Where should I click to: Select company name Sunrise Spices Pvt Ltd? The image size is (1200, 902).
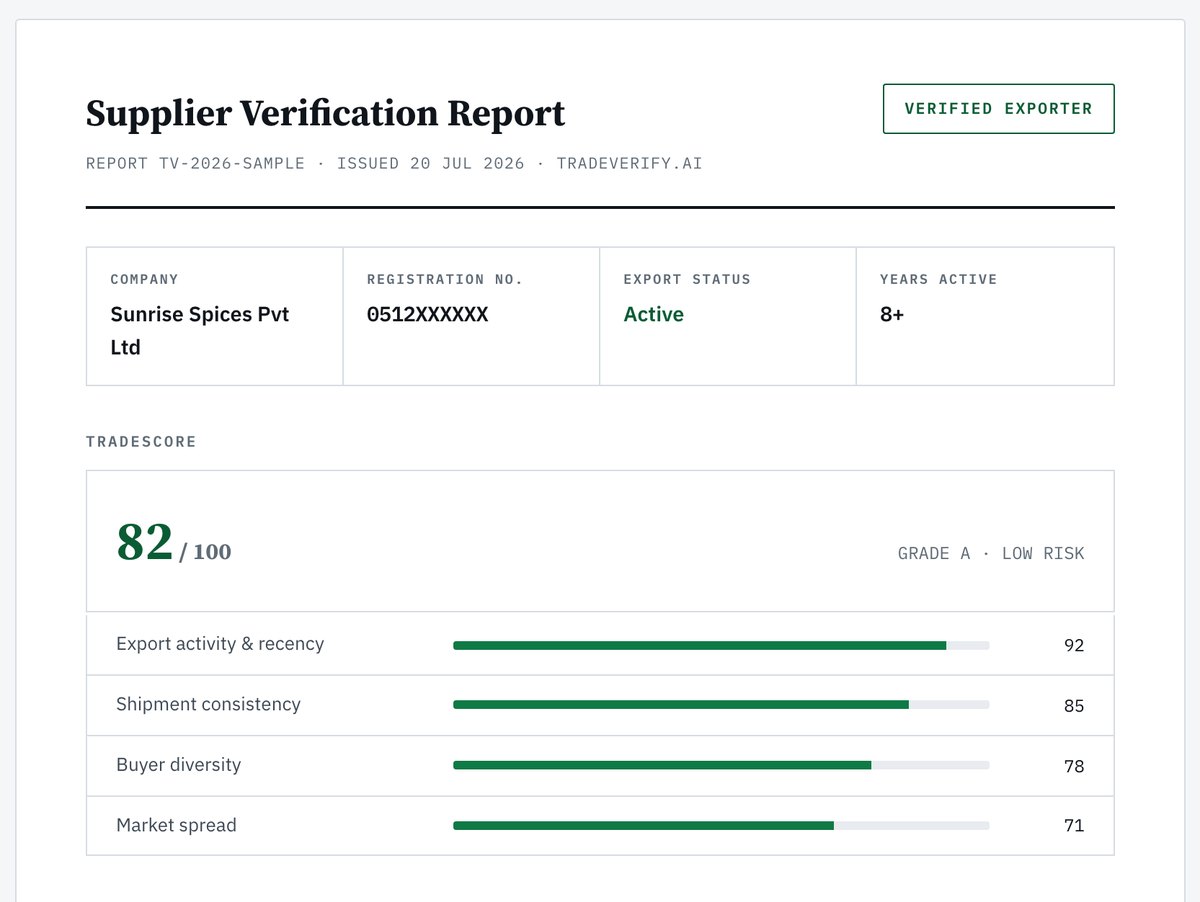(x=200, y=331)
